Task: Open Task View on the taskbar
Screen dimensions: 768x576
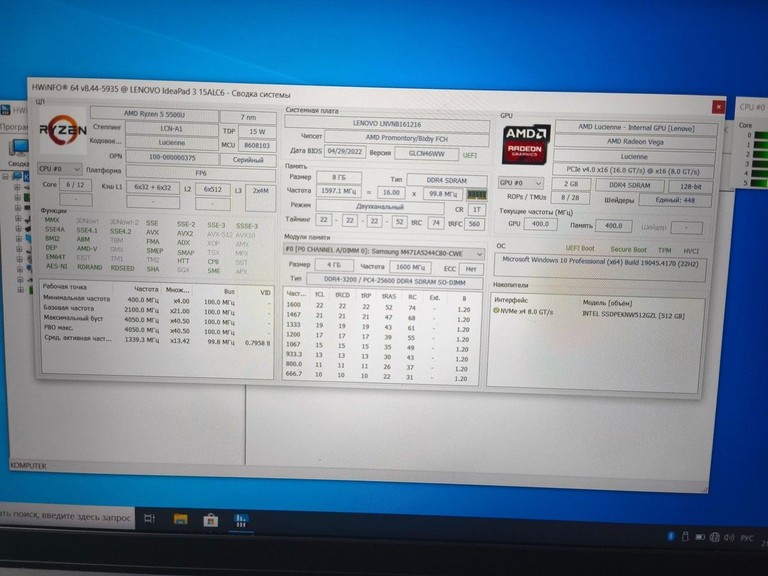Action: tap(150, 518)
